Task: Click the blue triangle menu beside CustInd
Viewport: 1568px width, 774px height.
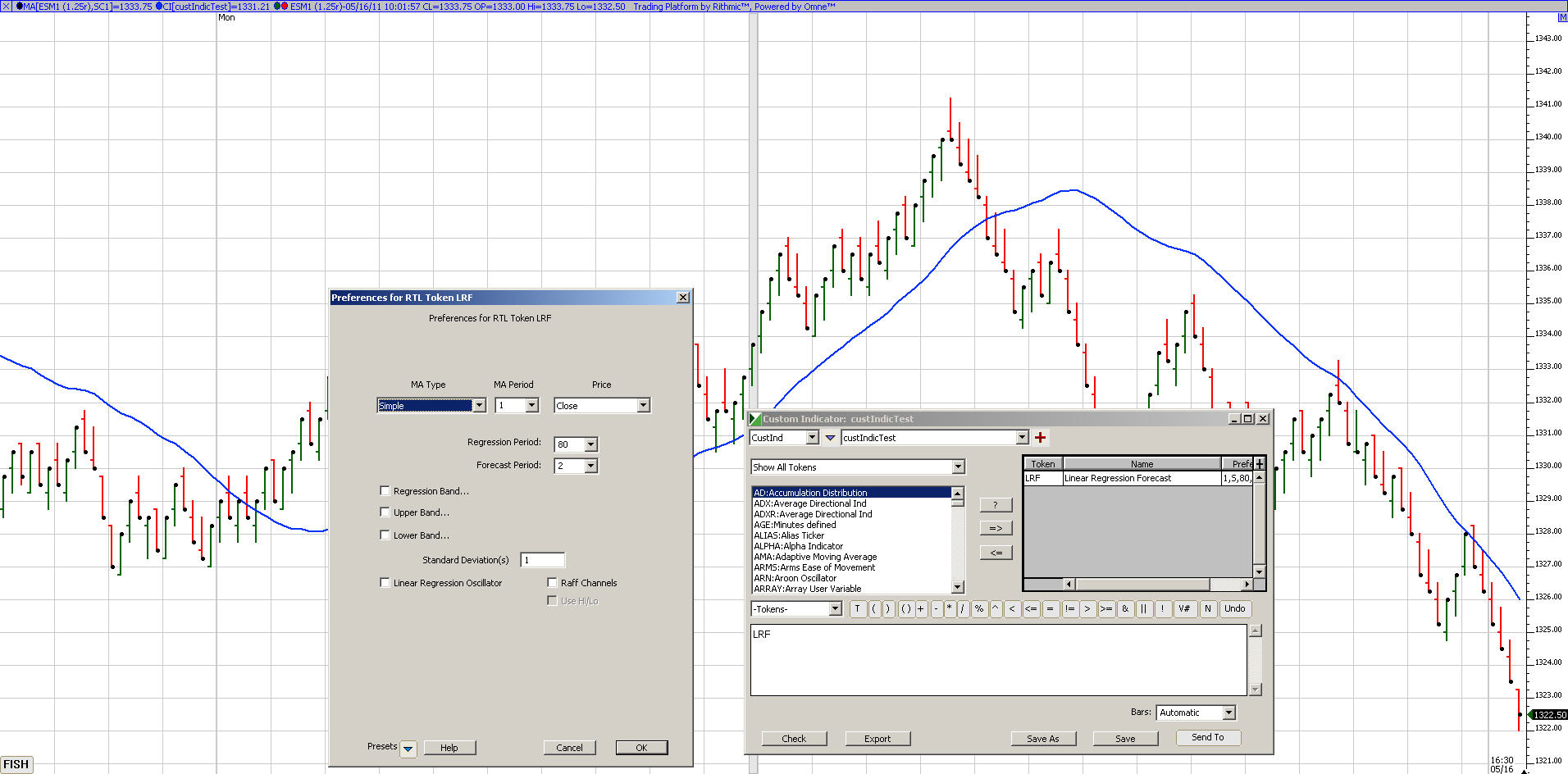Action: click(x=830, y=438)
